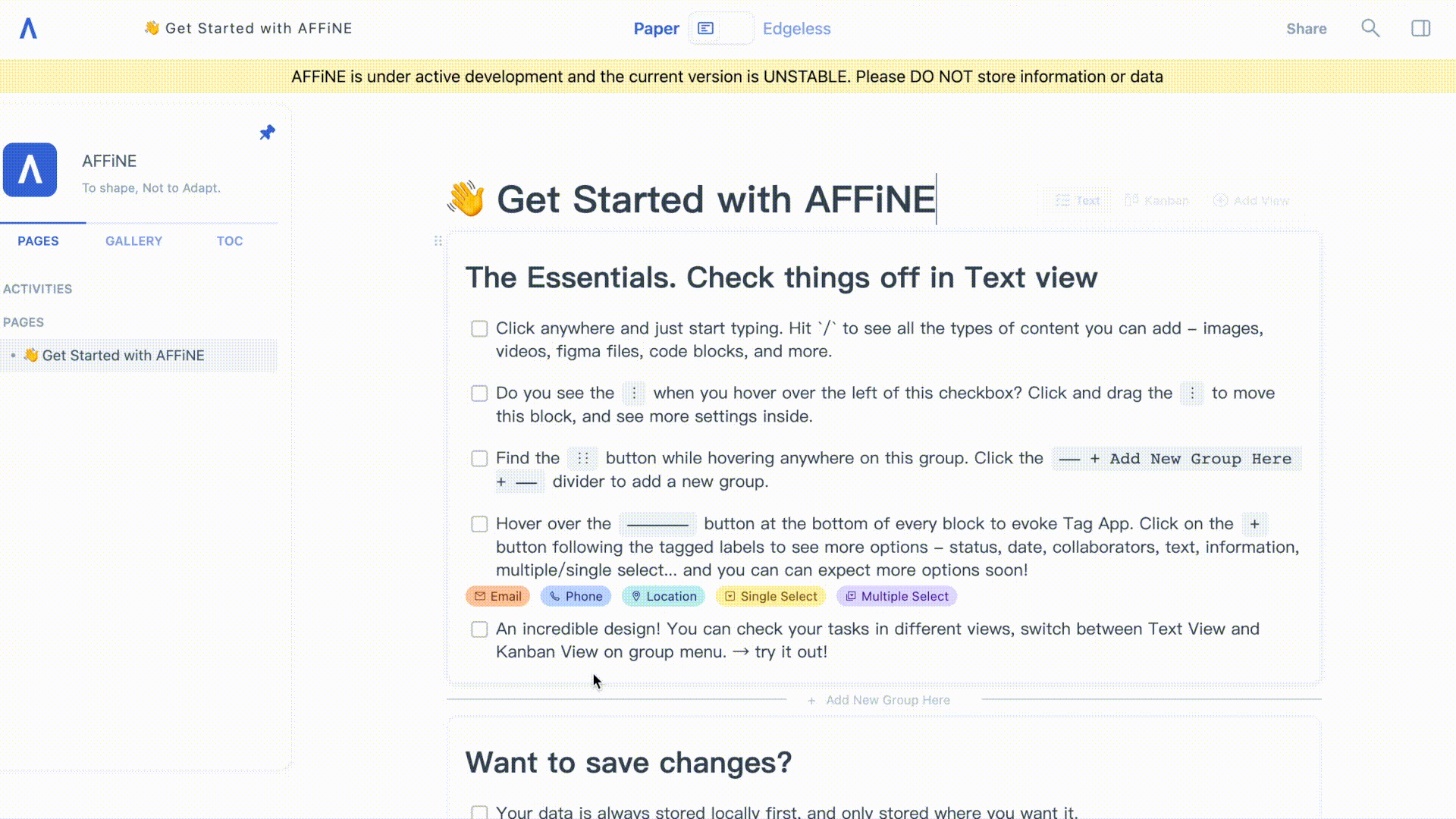
Task: Click the Email tag
Action: 497,596
